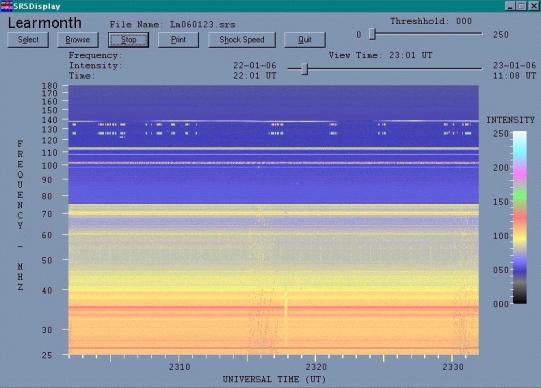Screen dimensions: 541x388
Task: Maximize the SRSDisplay window
Action: pos(521,6)
